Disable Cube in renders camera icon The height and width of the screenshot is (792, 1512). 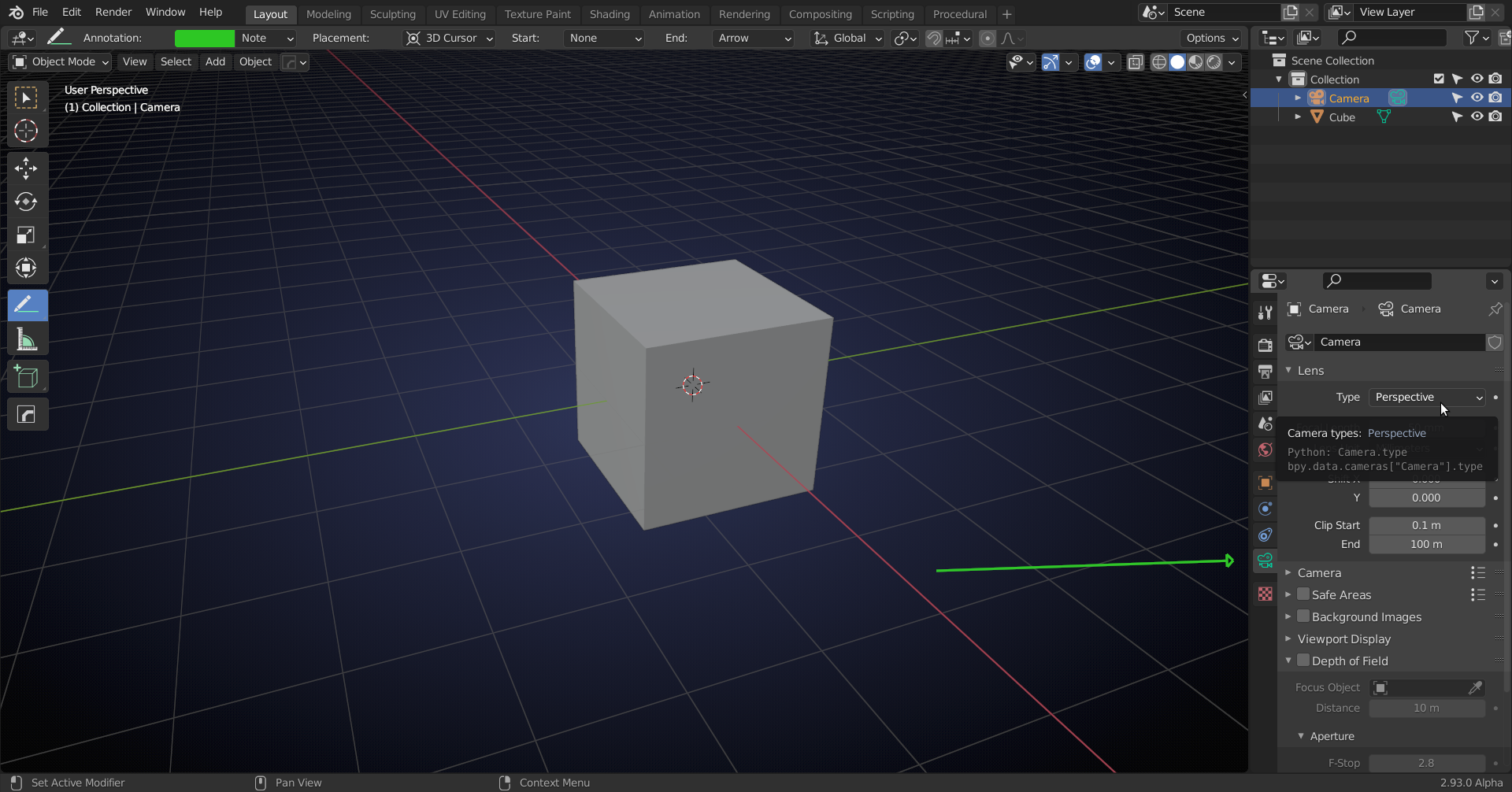click(1495, 117)
